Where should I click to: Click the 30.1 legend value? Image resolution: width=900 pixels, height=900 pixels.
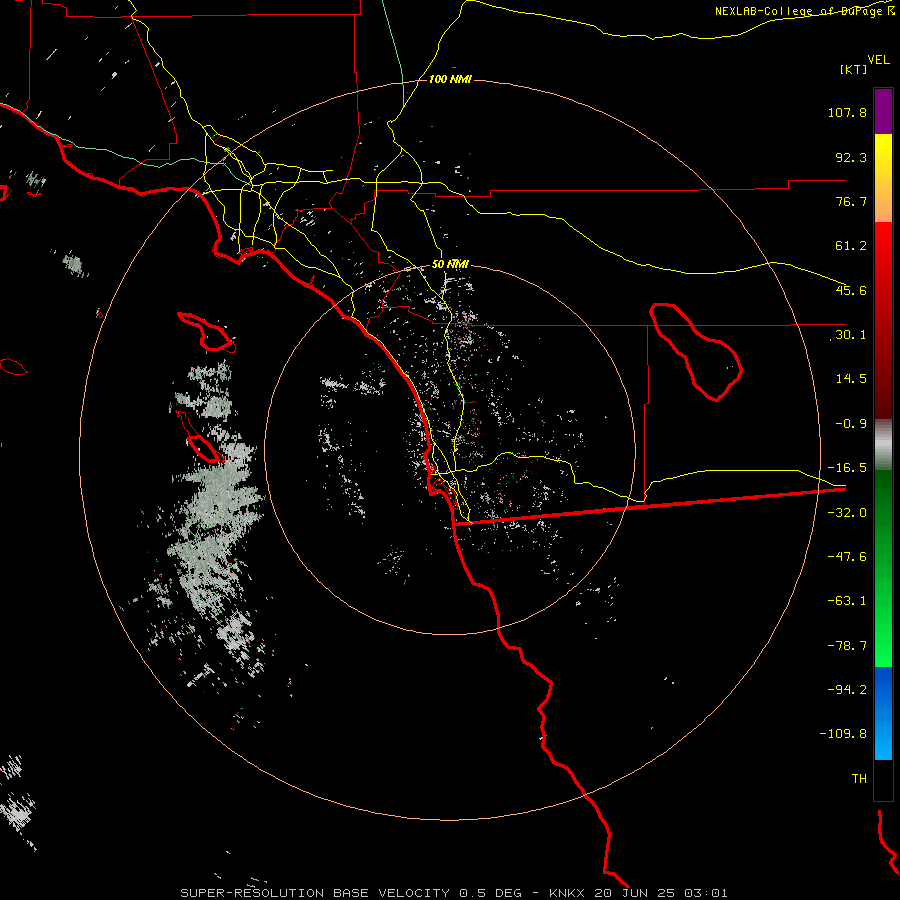(851, 335)
